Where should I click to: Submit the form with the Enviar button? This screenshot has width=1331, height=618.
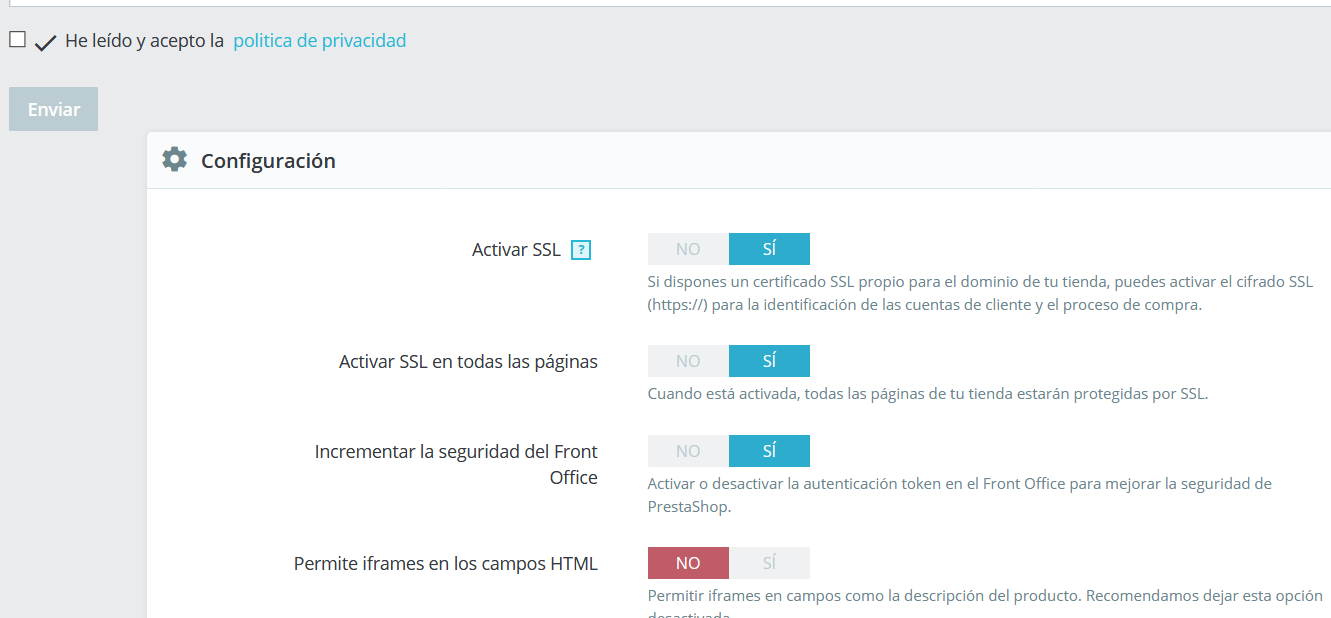click(54, 109)
